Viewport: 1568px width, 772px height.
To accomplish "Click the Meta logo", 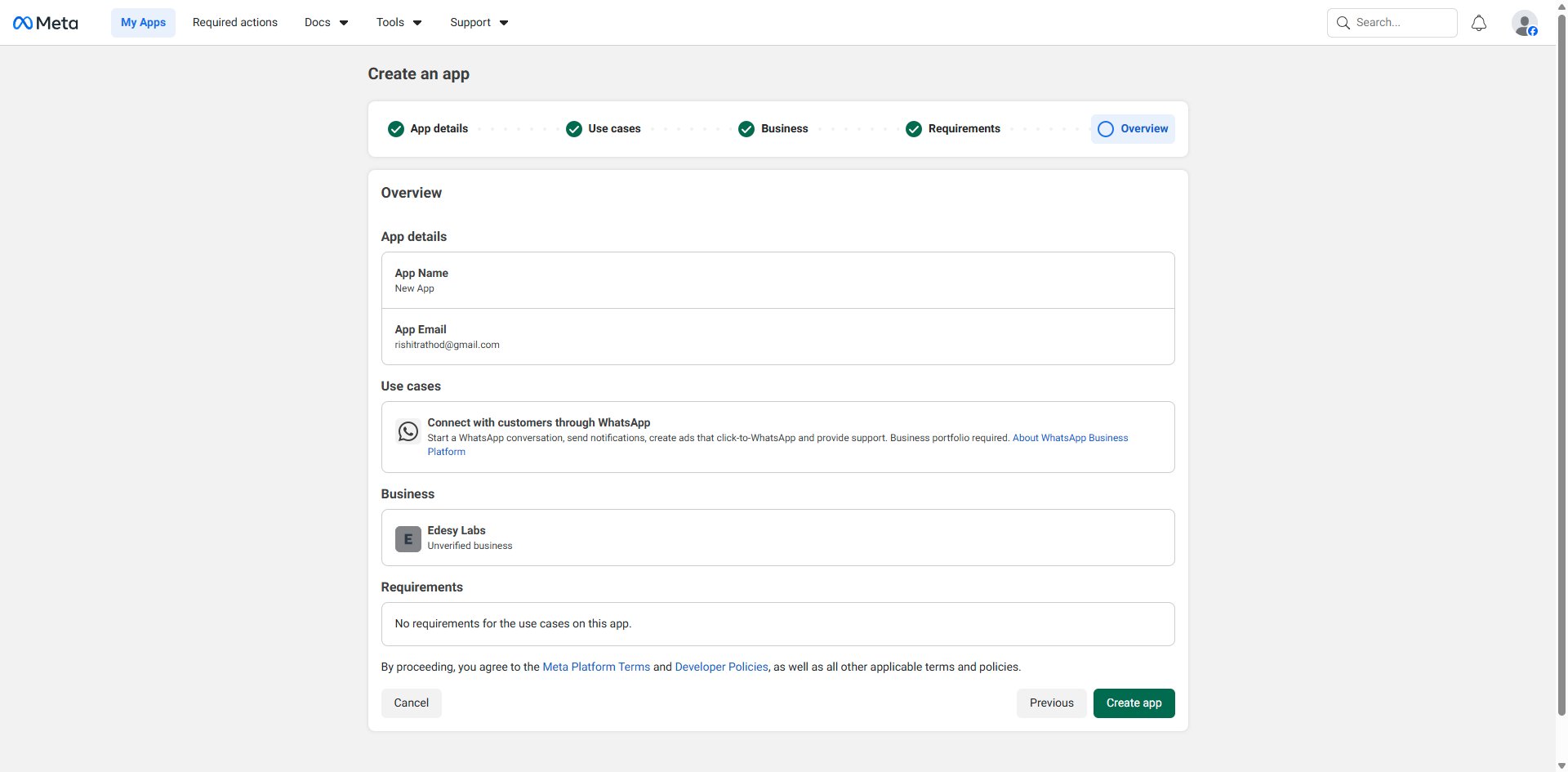I will pyautogui.click(x=46, y=23).
